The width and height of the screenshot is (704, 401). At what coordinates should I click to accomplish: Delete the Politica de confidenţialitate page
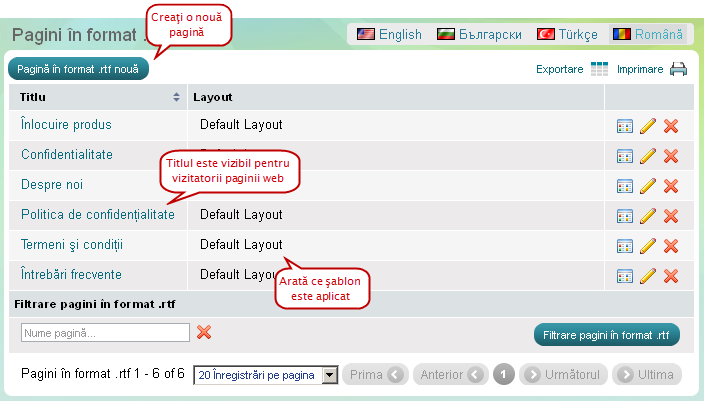pyautogui.click(x=671, y=216)
